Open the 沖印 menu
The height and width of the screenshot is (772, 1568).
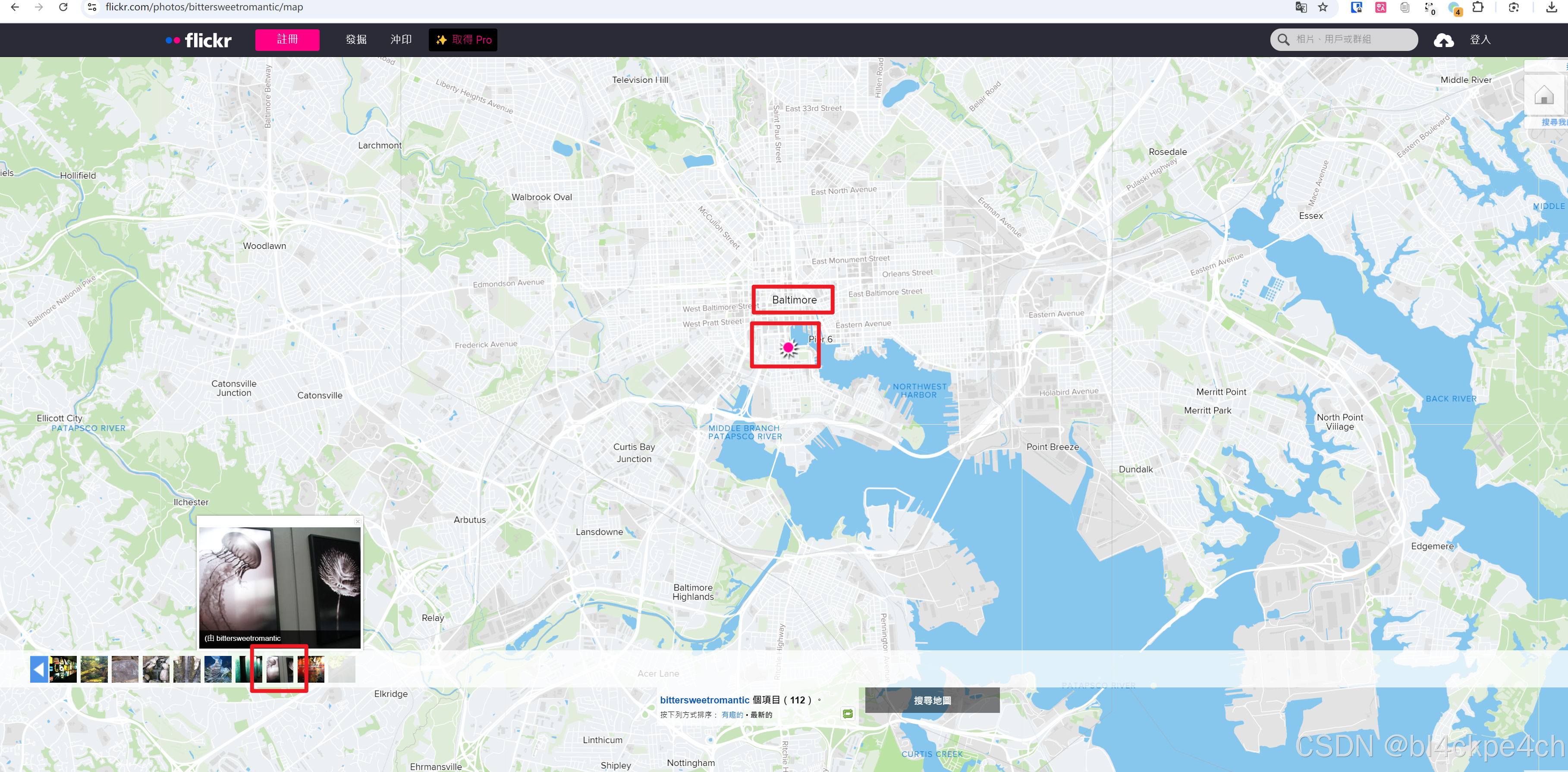401,40
